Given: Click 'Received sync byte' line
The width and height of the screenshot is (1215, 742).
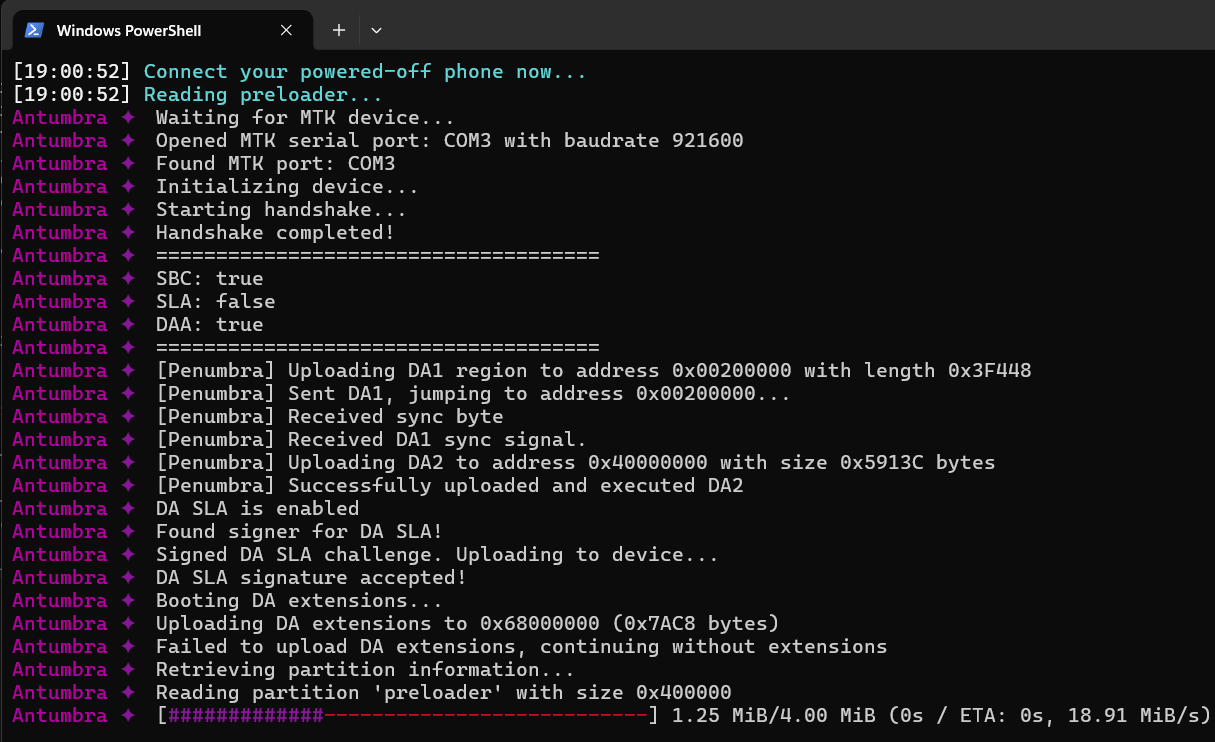Looking at the screenshot, I should point(330,417).
